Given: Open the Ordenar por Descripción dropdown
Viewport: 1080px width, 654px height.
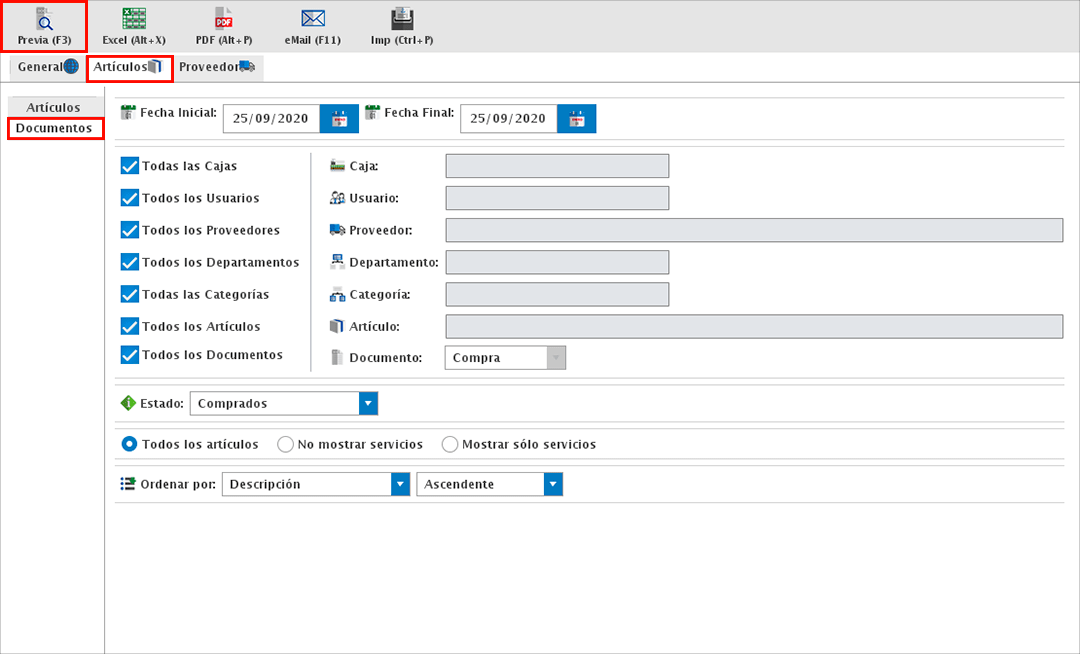Looking at the screenshot, I should [400, 484].
